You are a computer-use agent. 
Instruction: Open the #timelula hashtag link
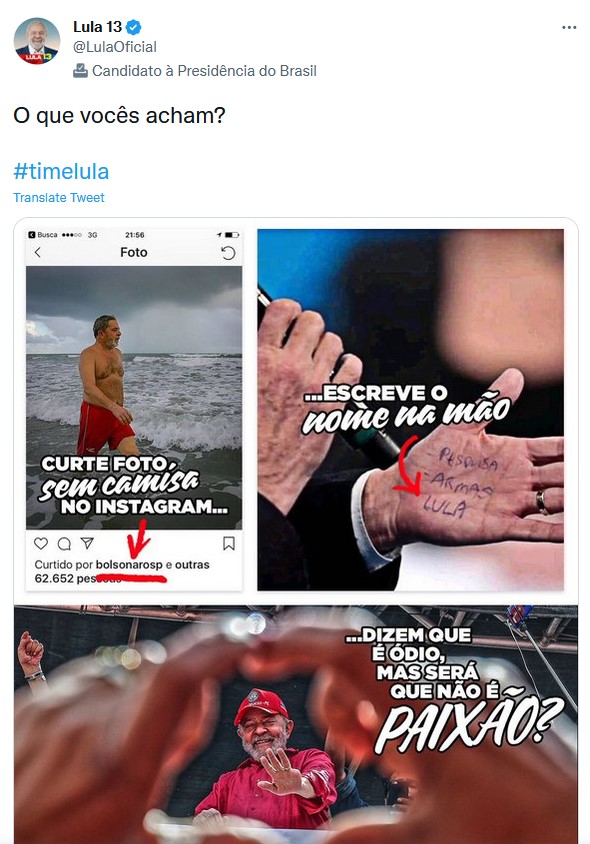point(61,171)
